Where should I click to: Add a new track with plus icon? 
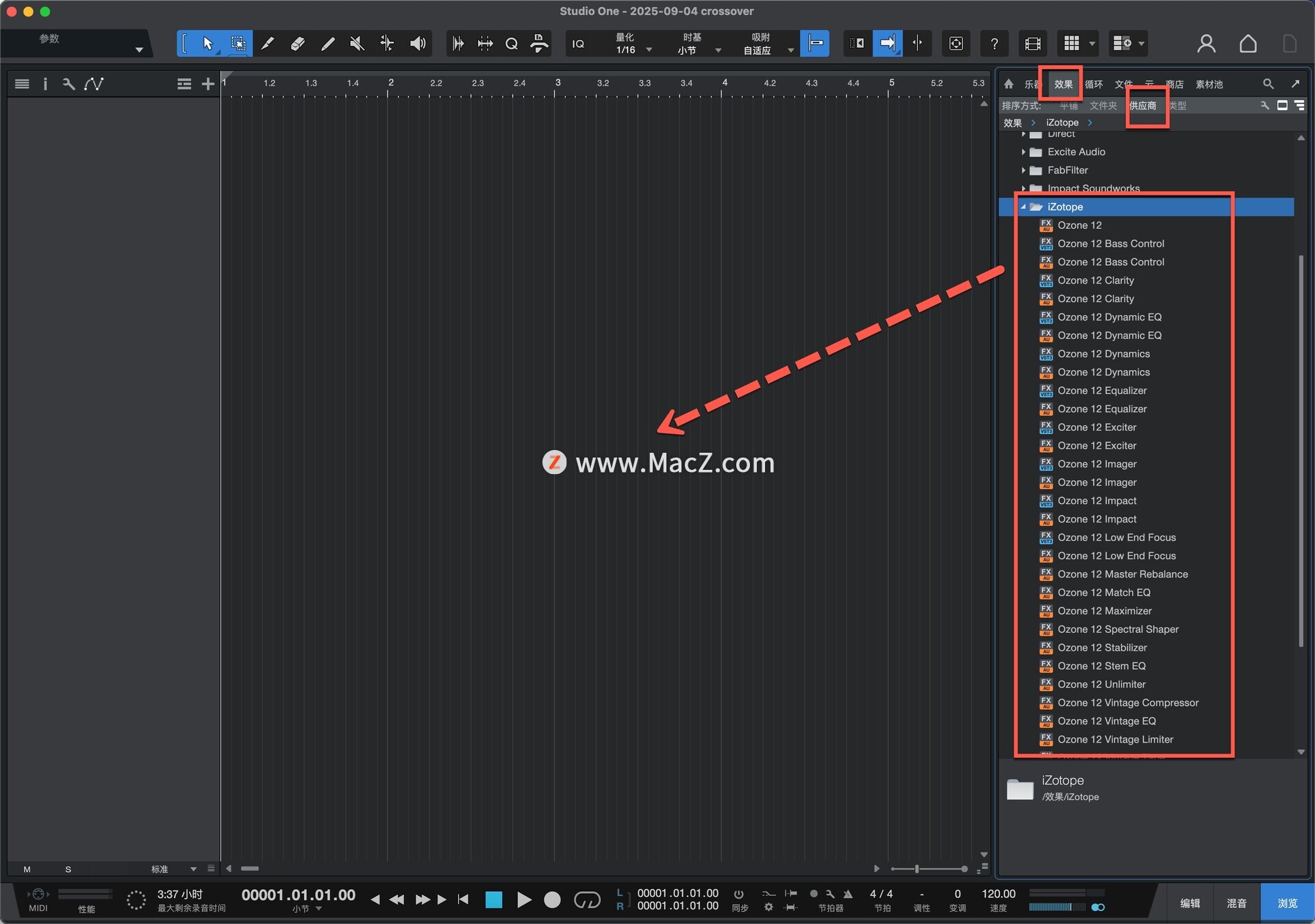(x=208, y=84)
